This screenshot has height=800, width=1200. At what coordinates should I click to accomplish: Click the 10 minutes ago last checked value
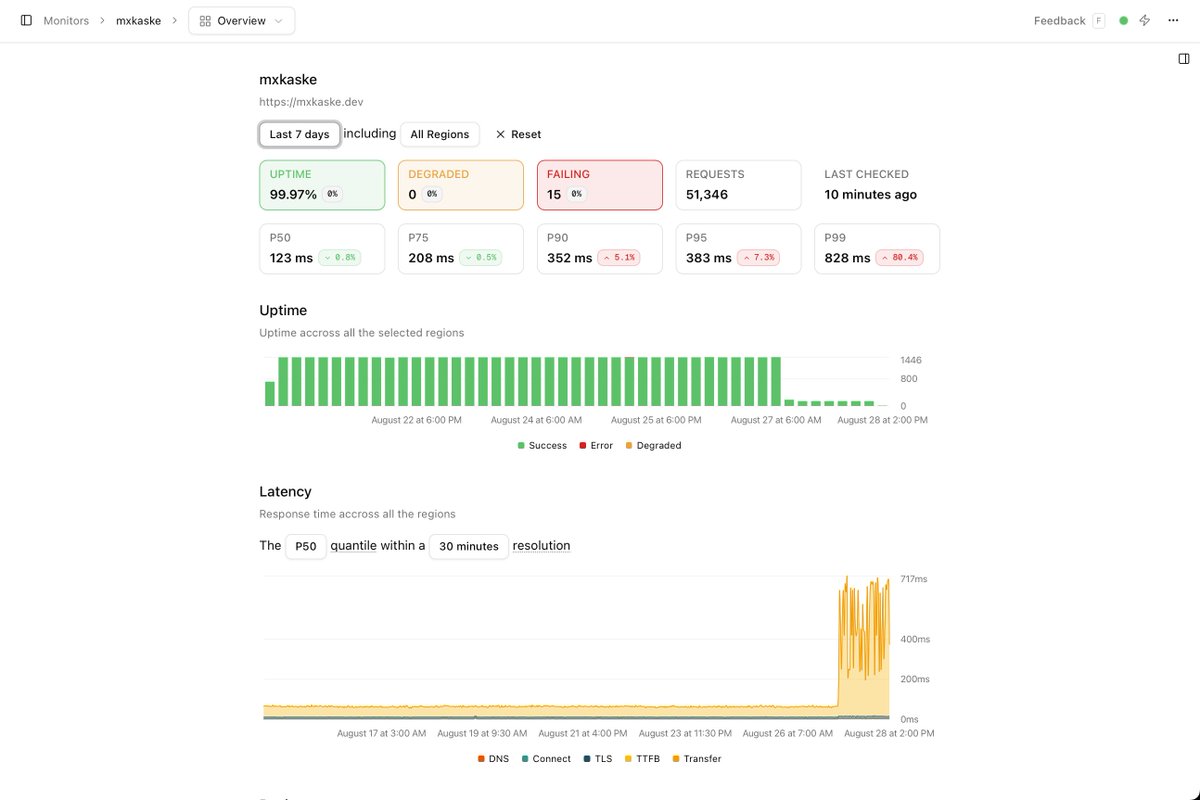pyautogui.click(x=870, y=195)
